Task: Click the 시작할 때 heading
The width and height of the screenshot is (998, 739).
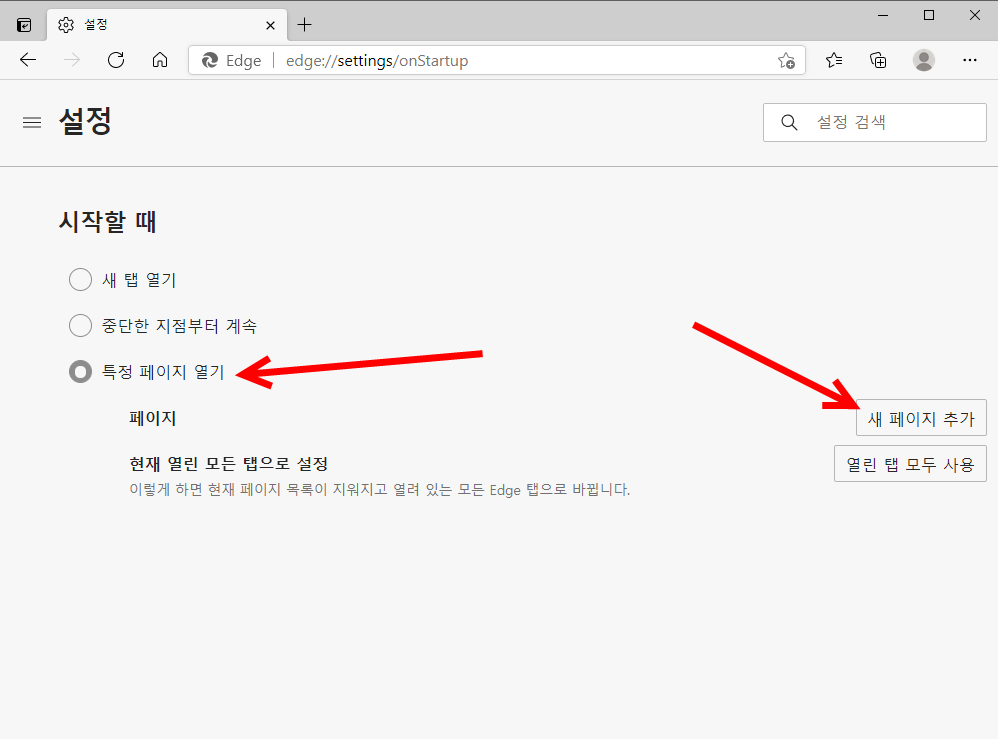Action: pos(108,222)
